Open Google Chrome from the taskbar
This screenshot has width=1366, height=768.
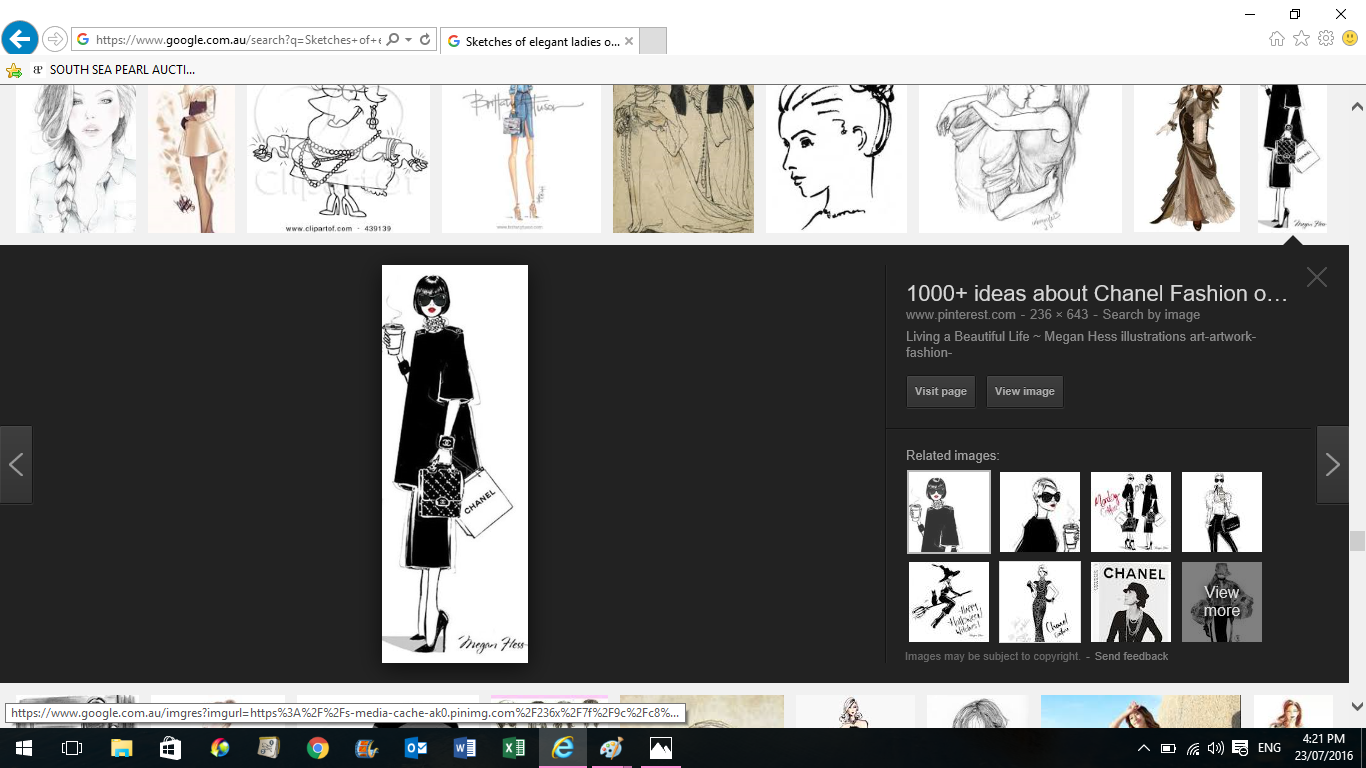click(x=318, y=748)
